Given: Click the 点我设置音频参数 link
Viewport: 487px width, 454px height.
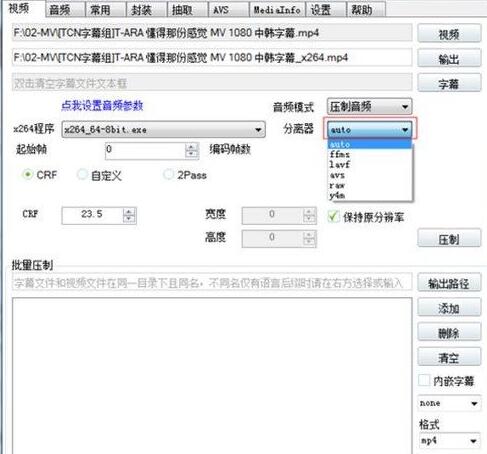Looking at the screenshot, I should coord(102,106).
